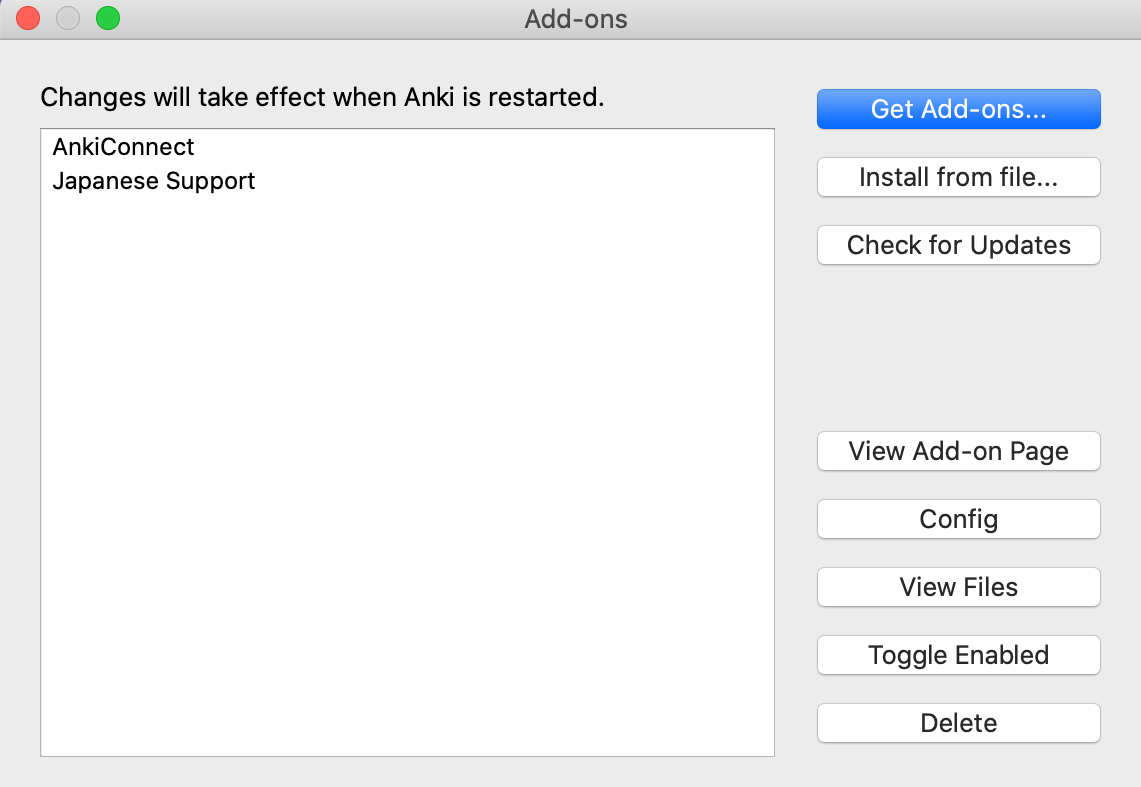Image resolution: width=1141 pixels, height=787 pixels.
Task: Open the Config editor for the add-on
Action: (x=958, y=519)
